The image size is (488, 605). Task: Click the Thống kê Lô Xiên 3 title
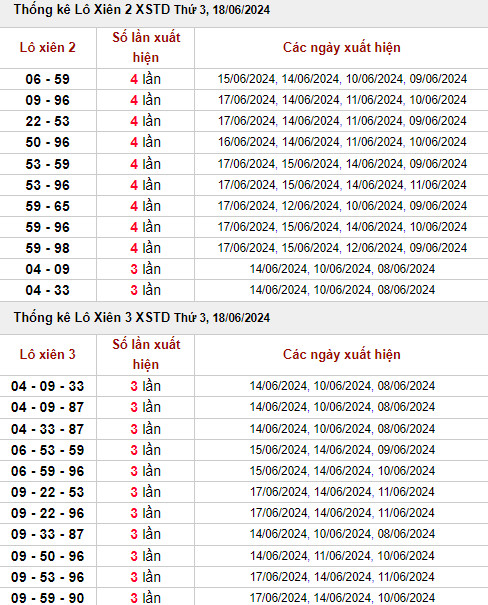(142, 318)
